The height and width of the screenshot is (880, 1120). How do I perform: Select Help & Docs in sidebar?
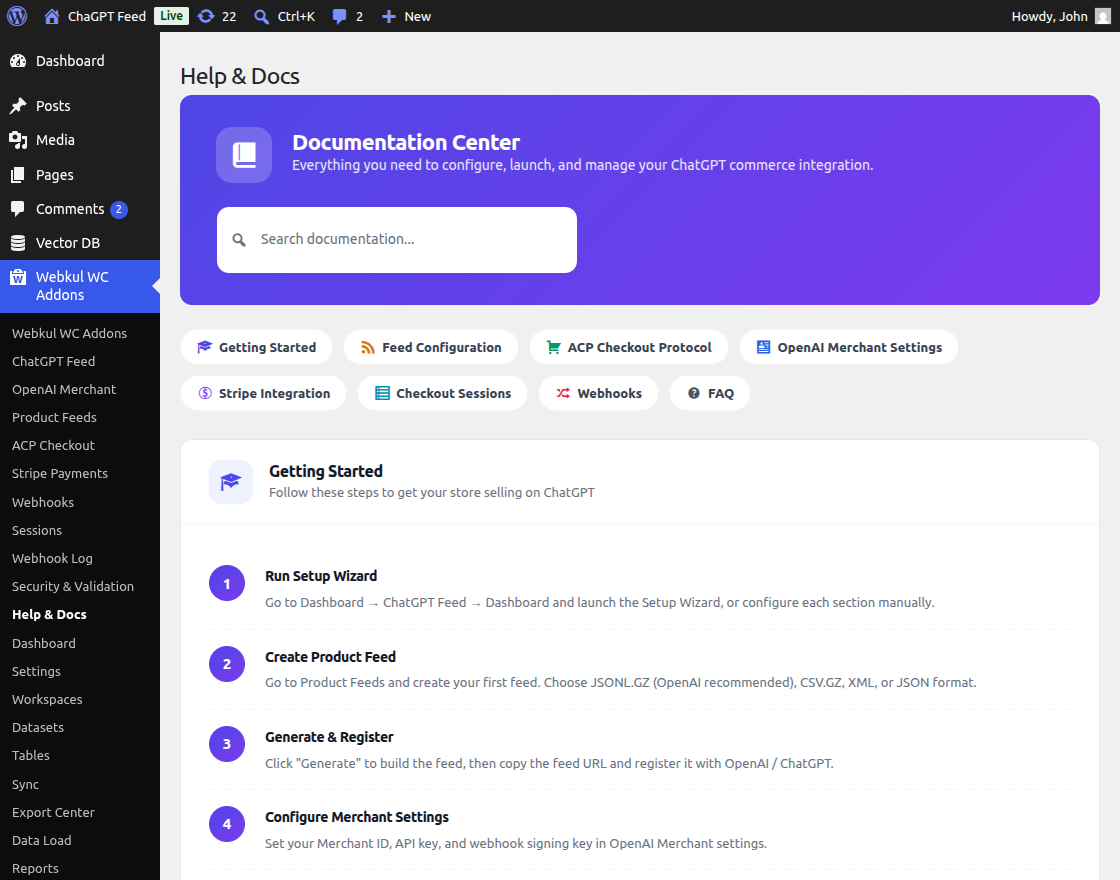pyautogui.click(x=49, y=614)
